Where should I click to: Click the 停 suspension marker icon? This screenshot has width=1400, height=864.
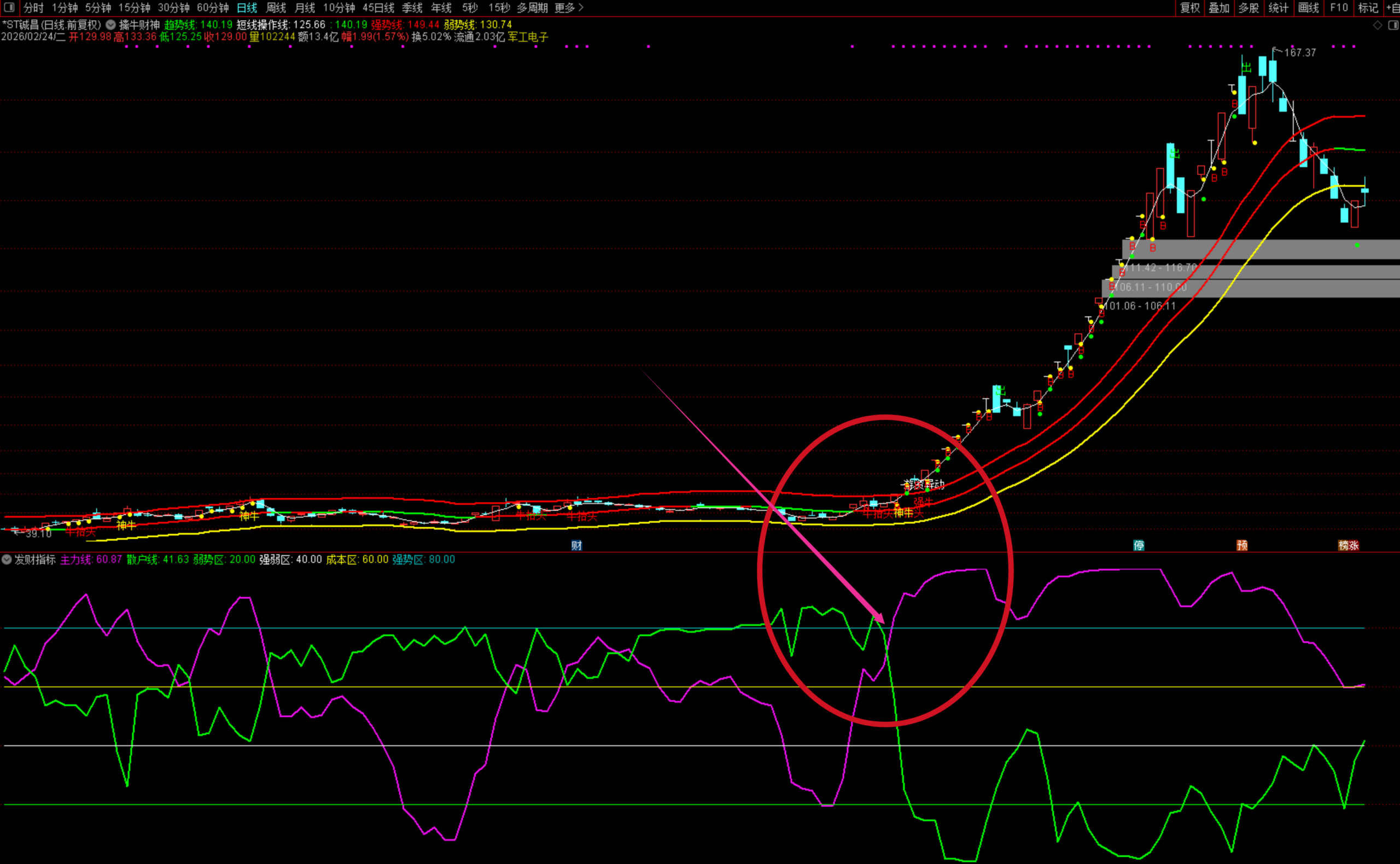pos(1138,545)
